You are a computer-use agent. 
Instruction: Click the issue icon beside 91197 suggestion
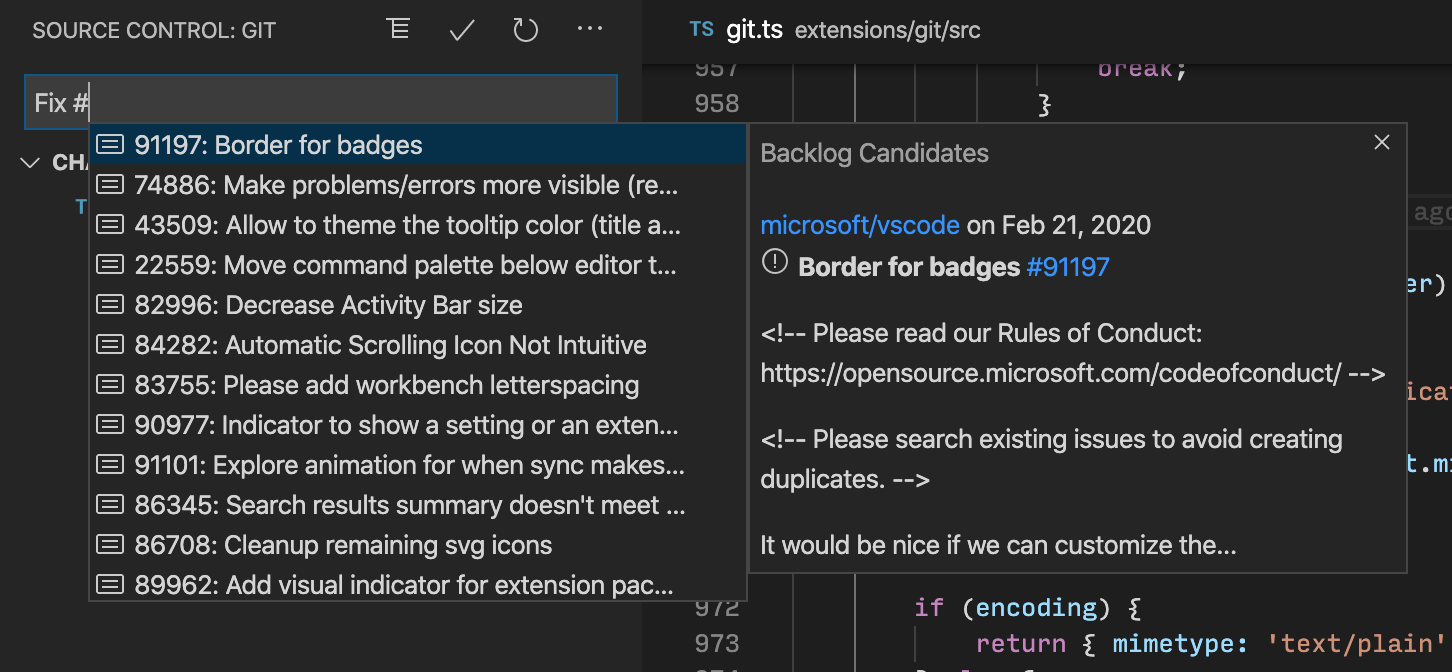click(110, 143)
